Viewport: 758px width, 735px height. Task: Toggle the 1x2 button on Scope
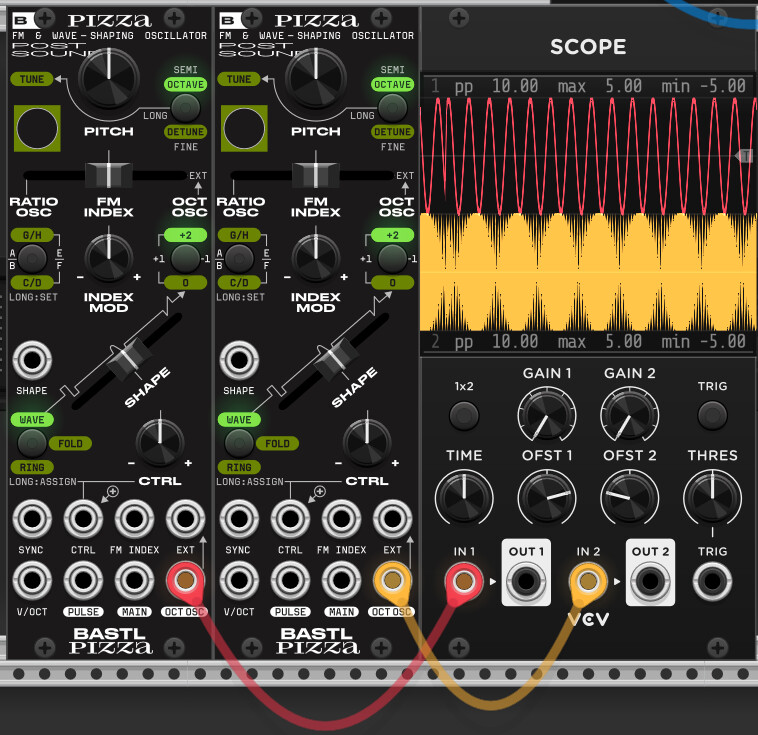464,415
